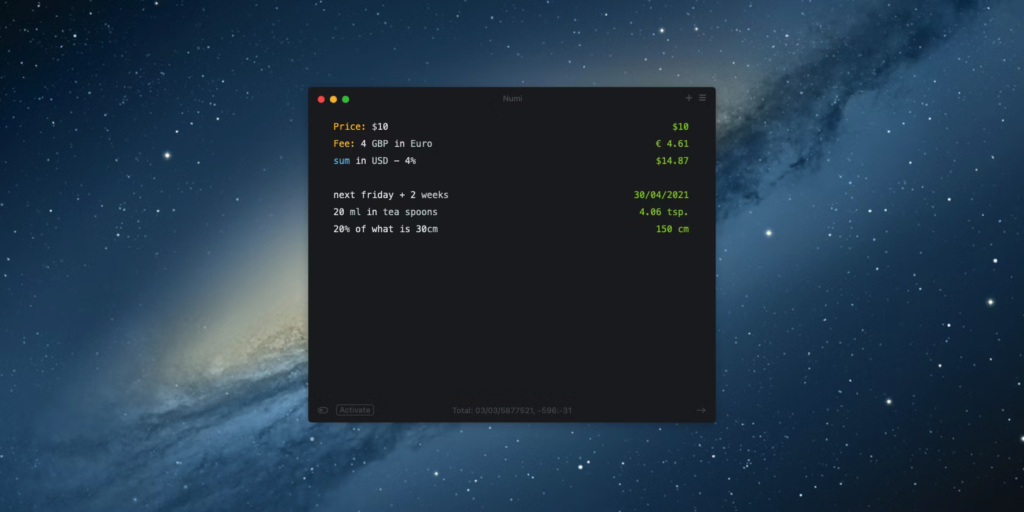This screenshot has height=512, width=1024.
Task: Click the '20% of what is 30cm' line
Action: point(385,229)
